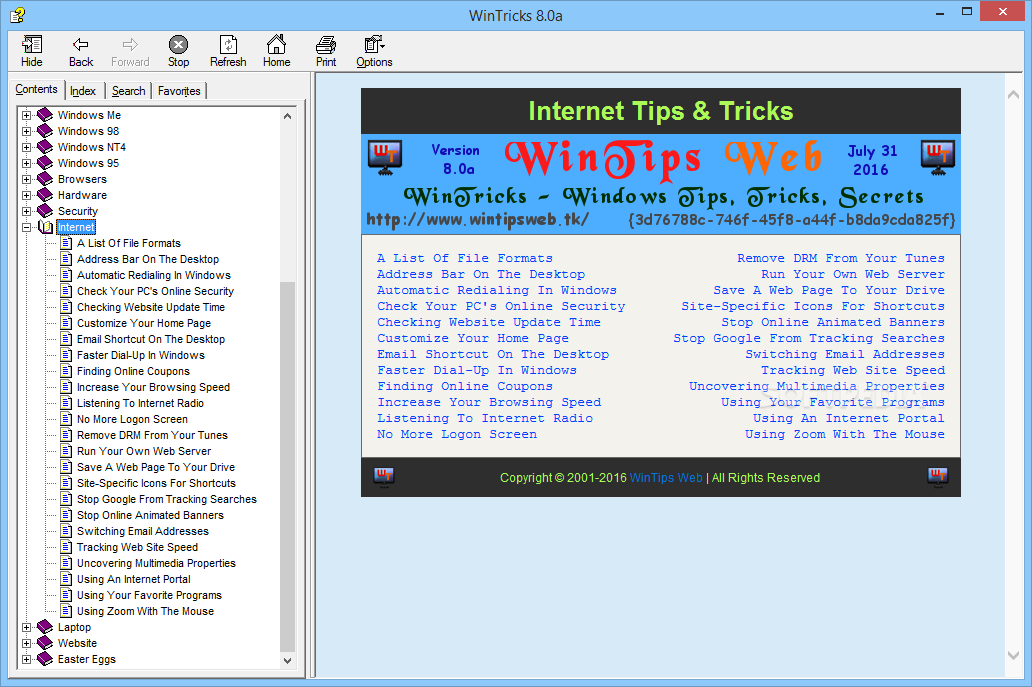This screenshot has width=1032, height=687.
Task: Click the right monitor logo in banner
Action: pos(938,158)
